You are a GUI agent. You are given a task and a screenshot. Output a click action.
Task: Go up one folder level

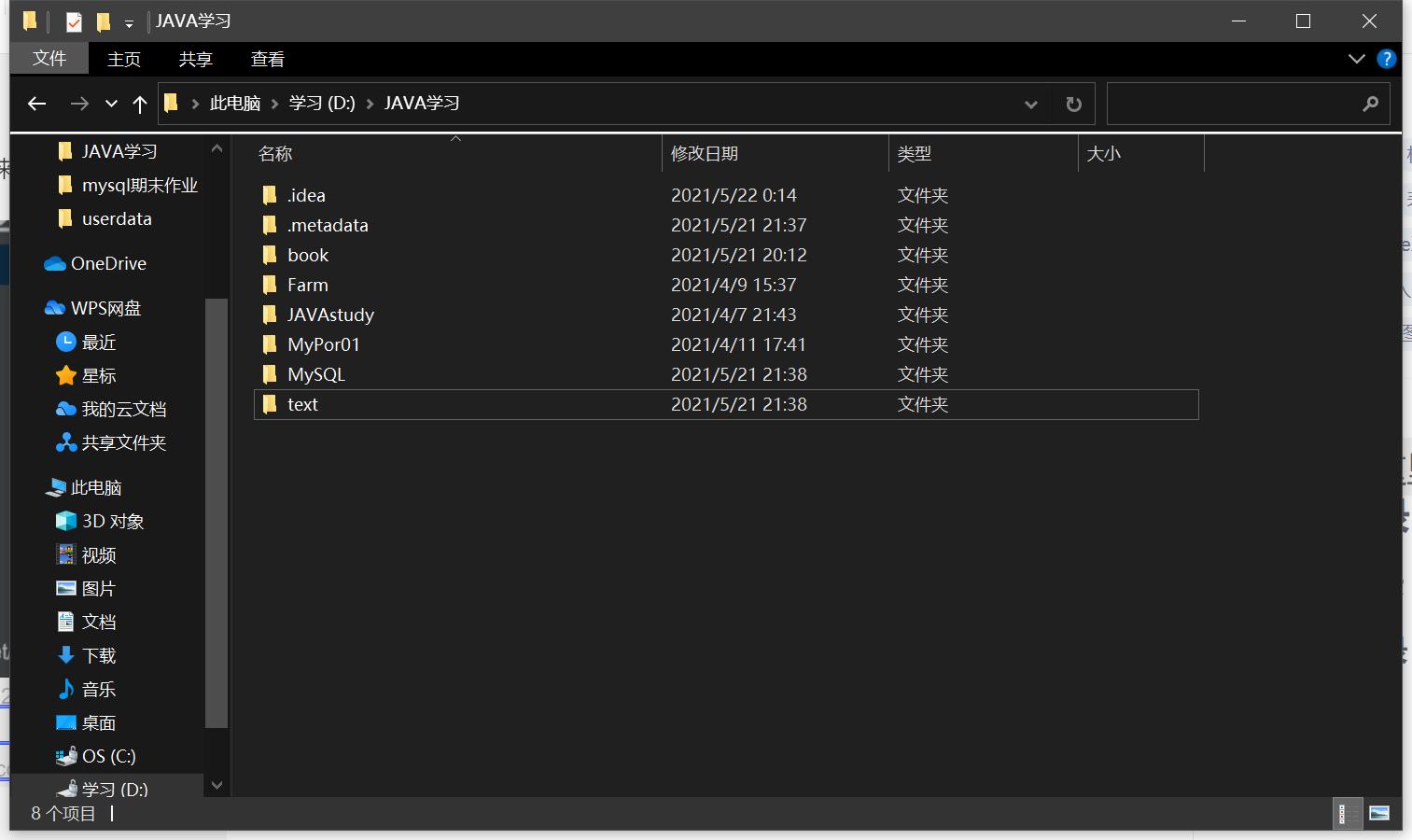point(140,104)
